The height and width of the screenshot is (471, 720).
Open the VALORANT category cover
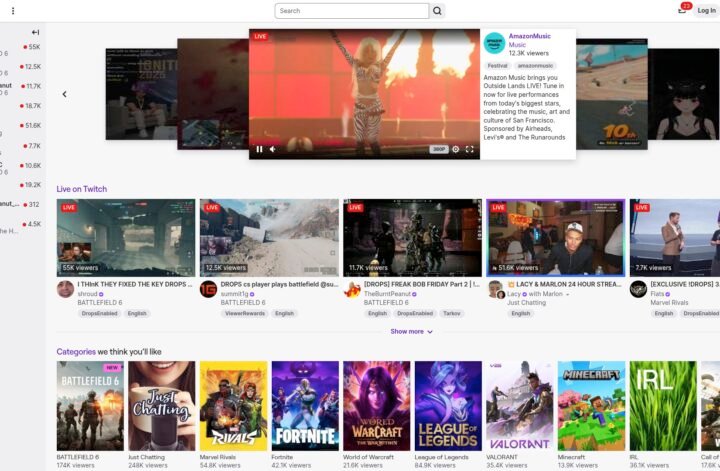pos(520,406)
